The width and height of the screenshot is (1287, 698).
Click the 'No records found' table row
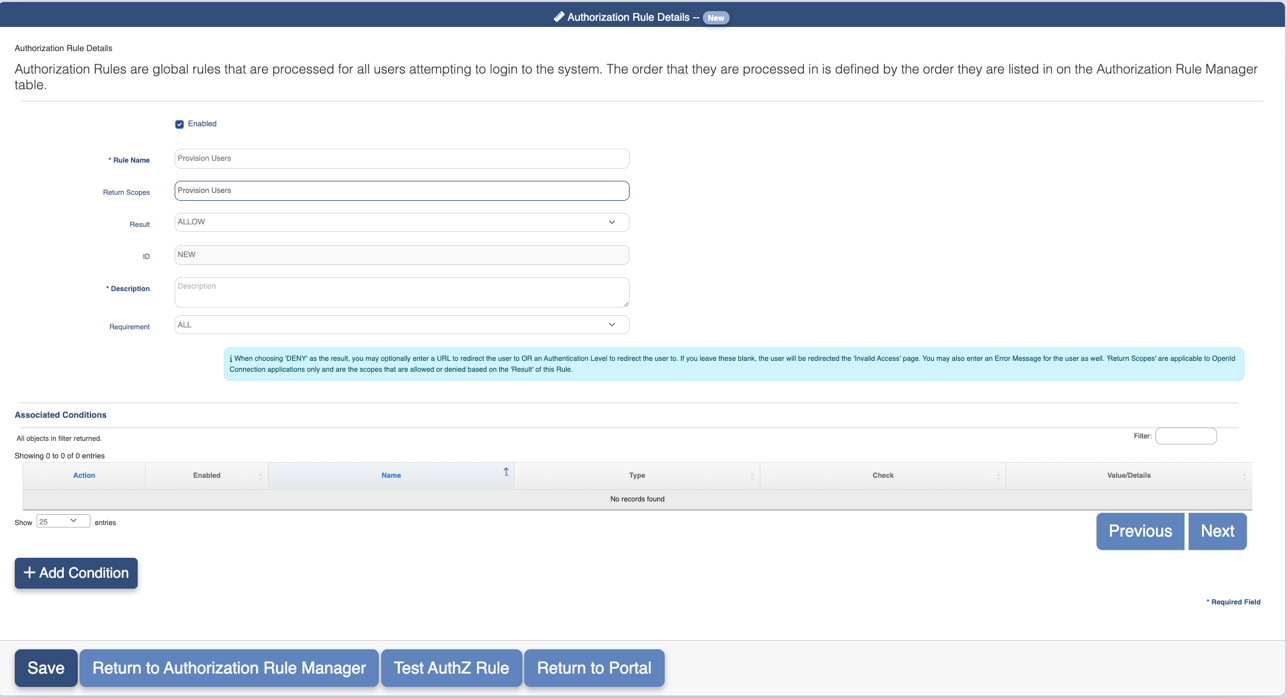coord(637,499)
